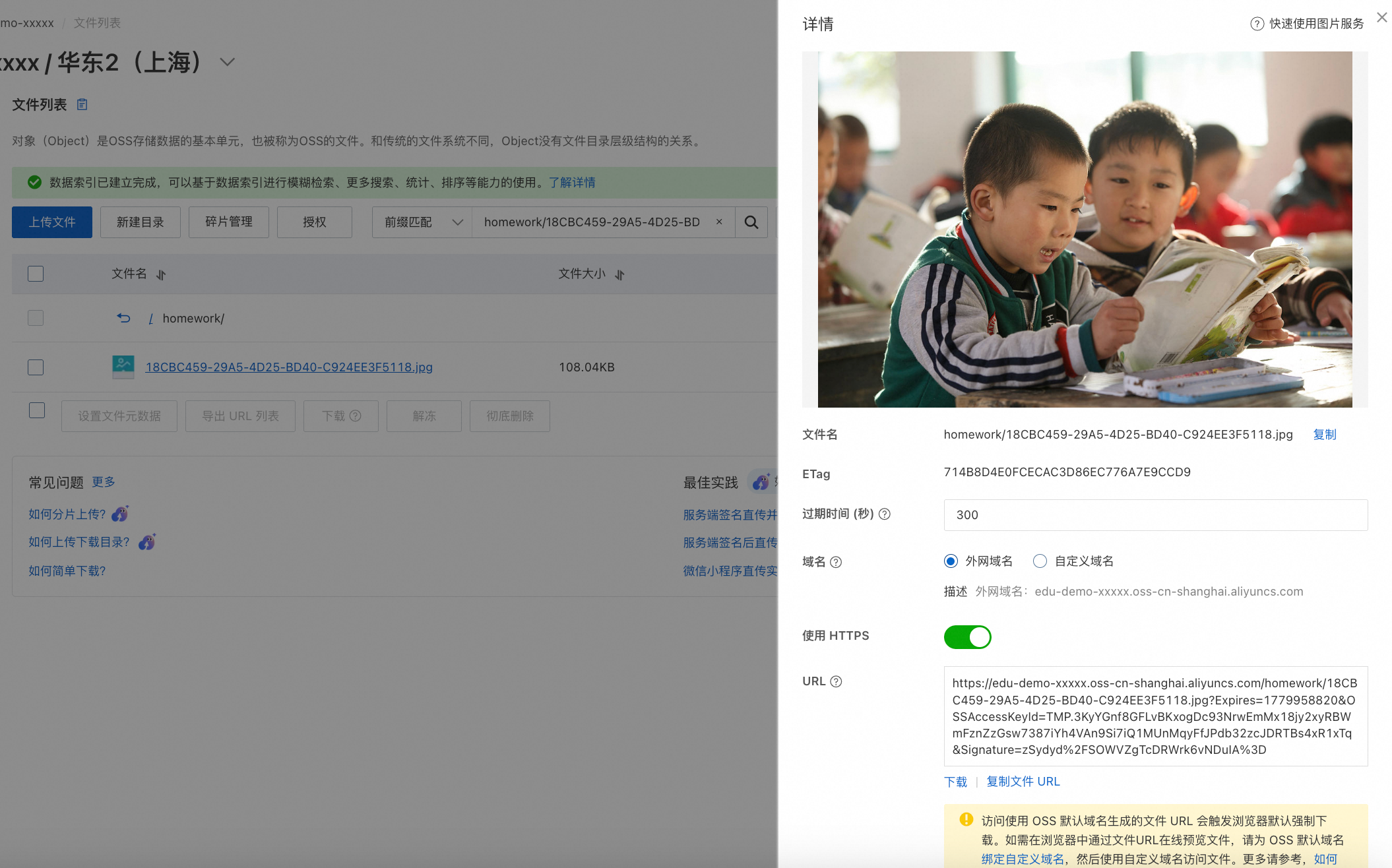
Task: Open 了解详情 link in the green notice
Action: click(x=572, y=183)
